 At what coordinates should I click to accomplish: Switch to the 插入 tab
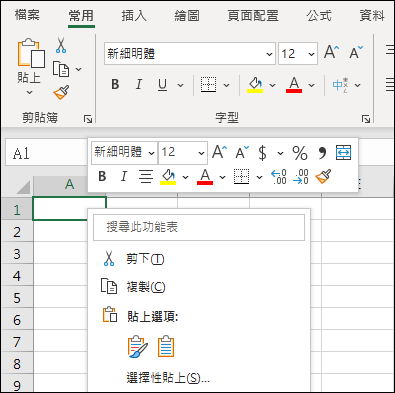pos(134,16)
